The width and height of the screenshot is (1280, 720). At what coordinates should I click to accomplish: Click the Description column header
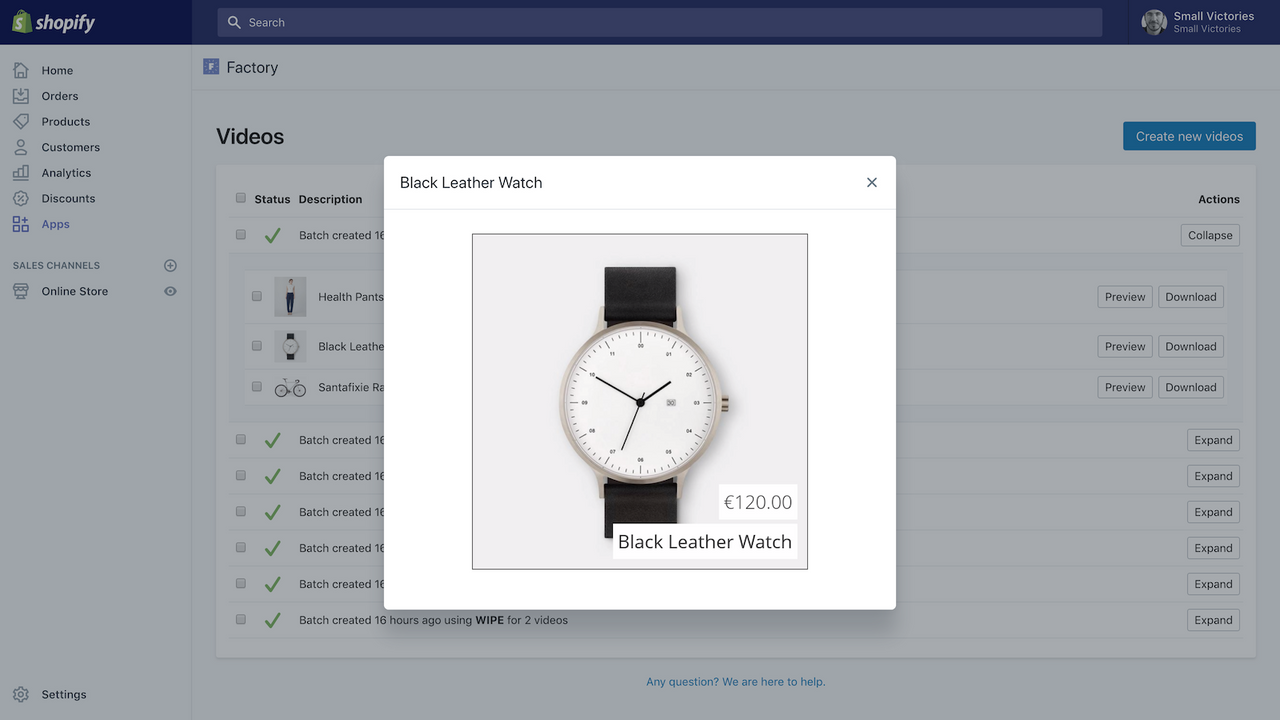(x=330, y=199)
